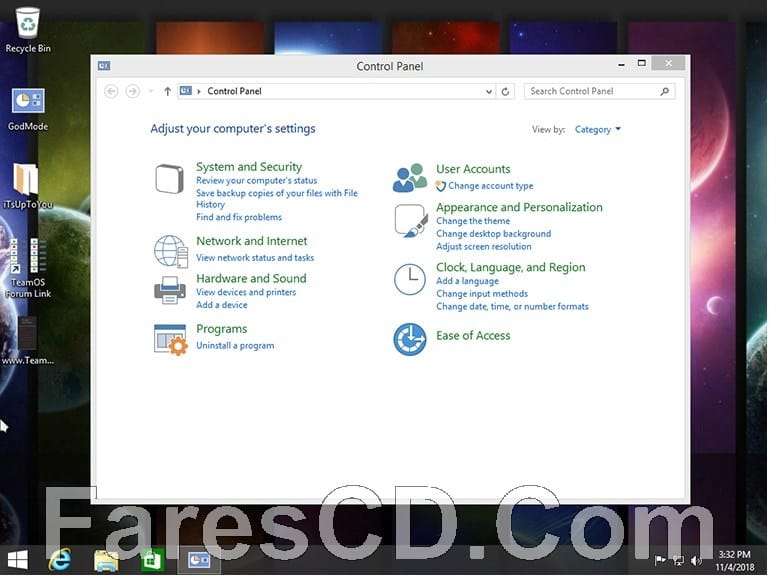The image size is (769, 576).
Task: Click View network status and tasks
Action: coord(255,258)
